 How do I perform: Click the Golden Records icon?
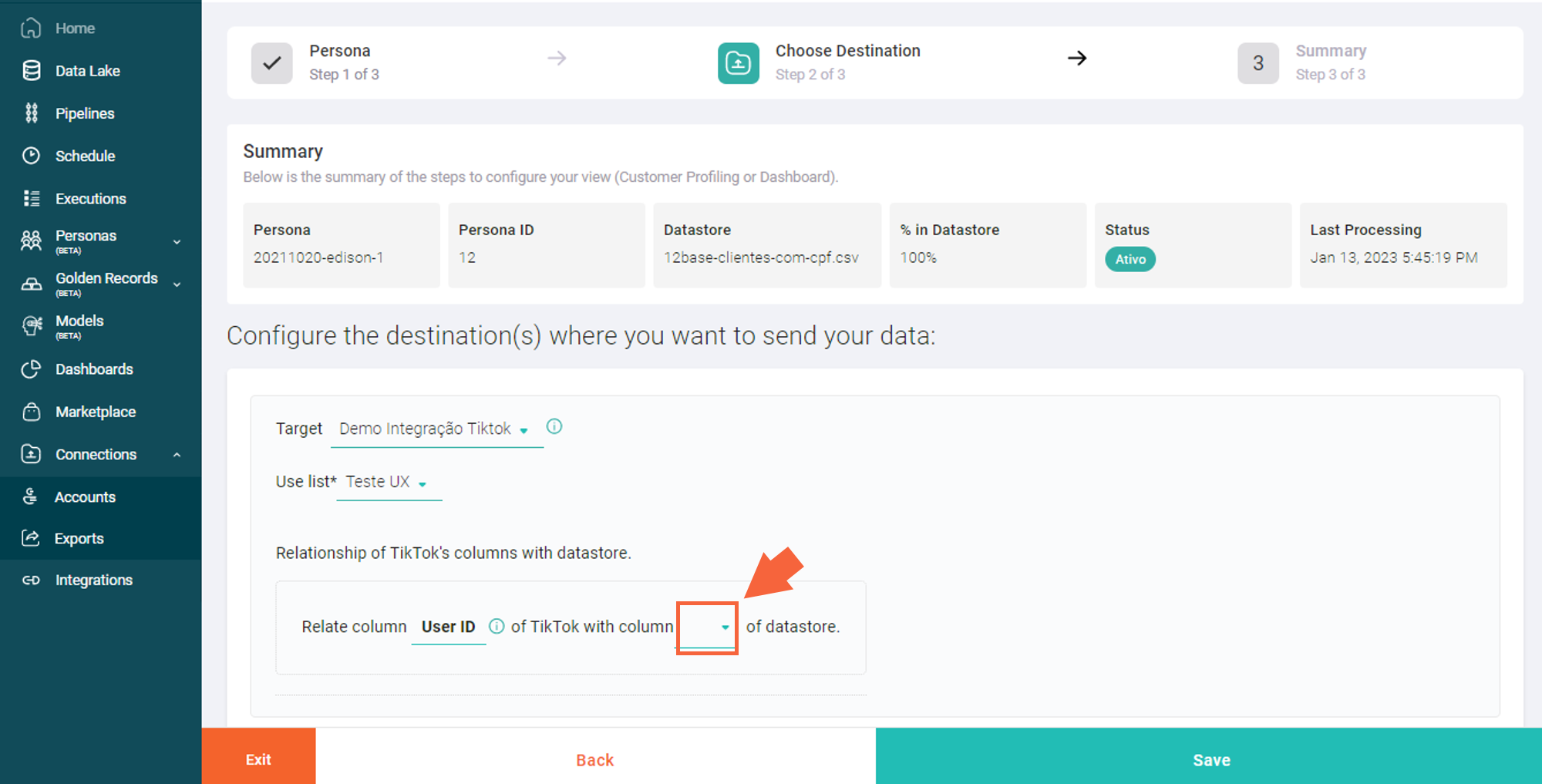pos(31,284)
